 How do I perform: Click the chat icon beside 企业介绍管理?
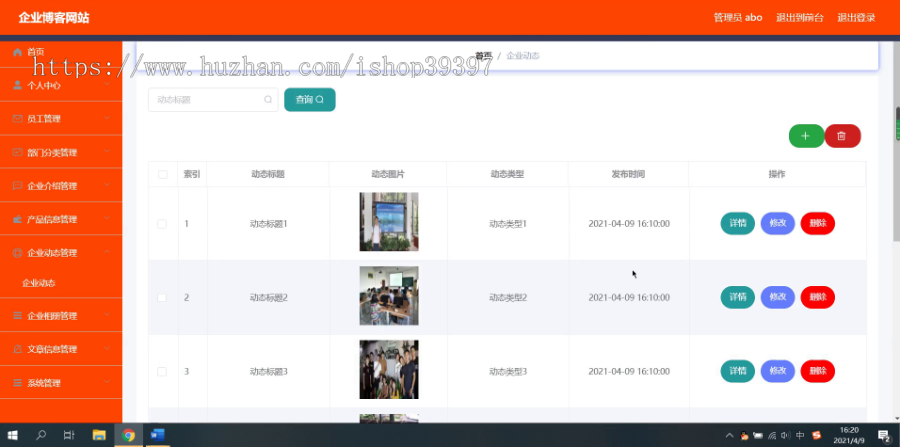[x=17, y=186]
